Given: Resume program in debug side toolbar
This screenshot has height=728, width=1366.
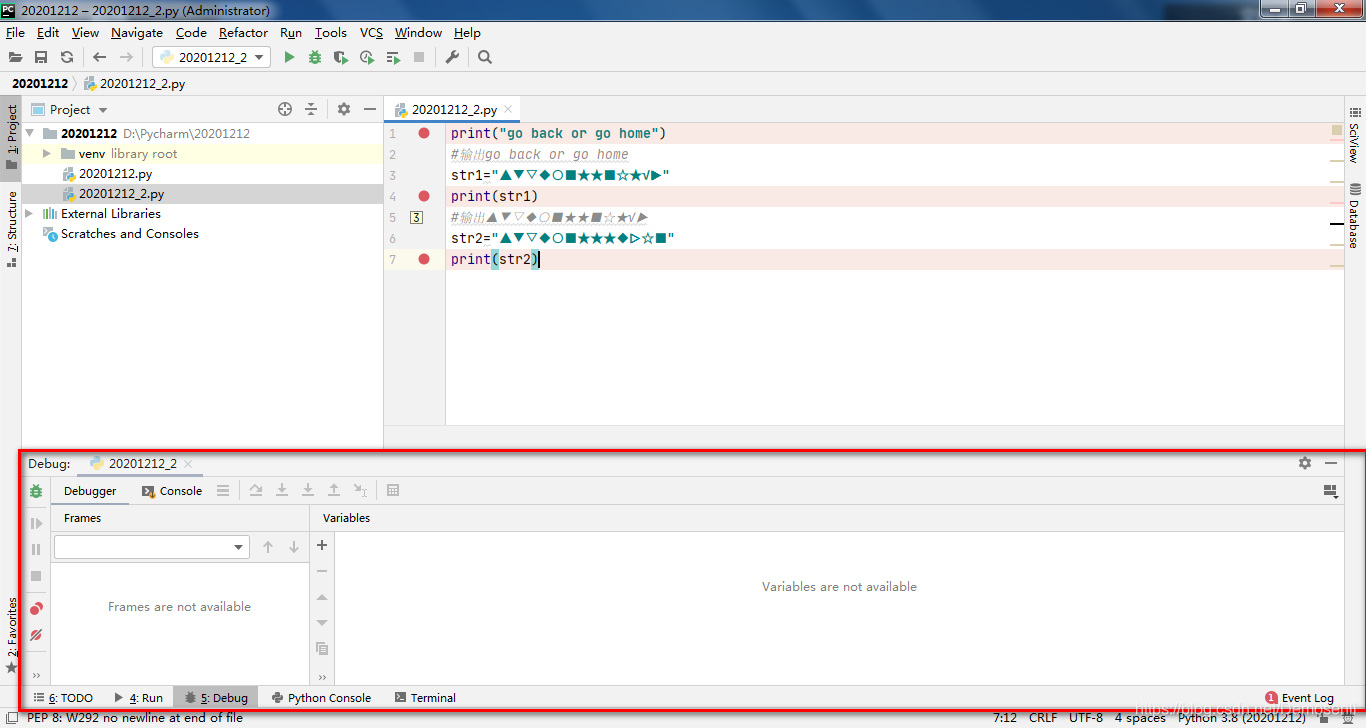Looking at the screenshot, I should (36, 523).
